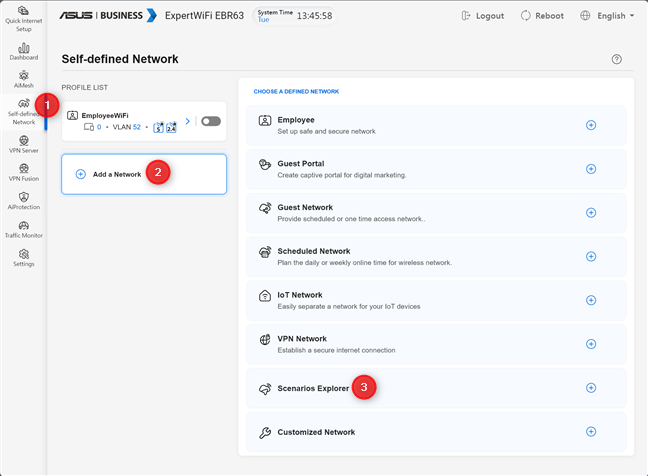
Task: Select Self-defined Network in sidebar
Action: coord(23,112)
